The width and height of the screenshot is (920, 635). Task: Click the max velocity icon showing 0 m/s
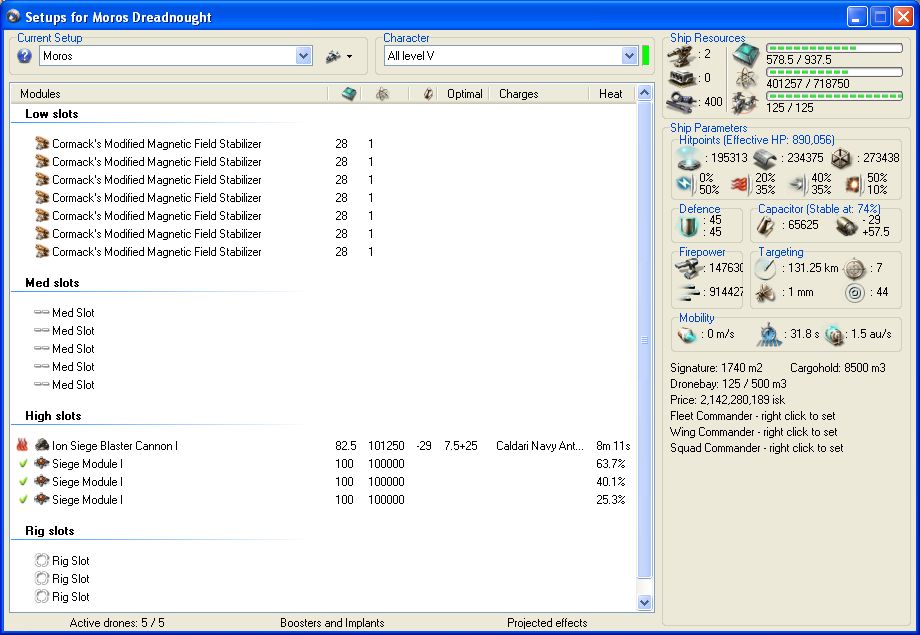(x=687, y=335)
